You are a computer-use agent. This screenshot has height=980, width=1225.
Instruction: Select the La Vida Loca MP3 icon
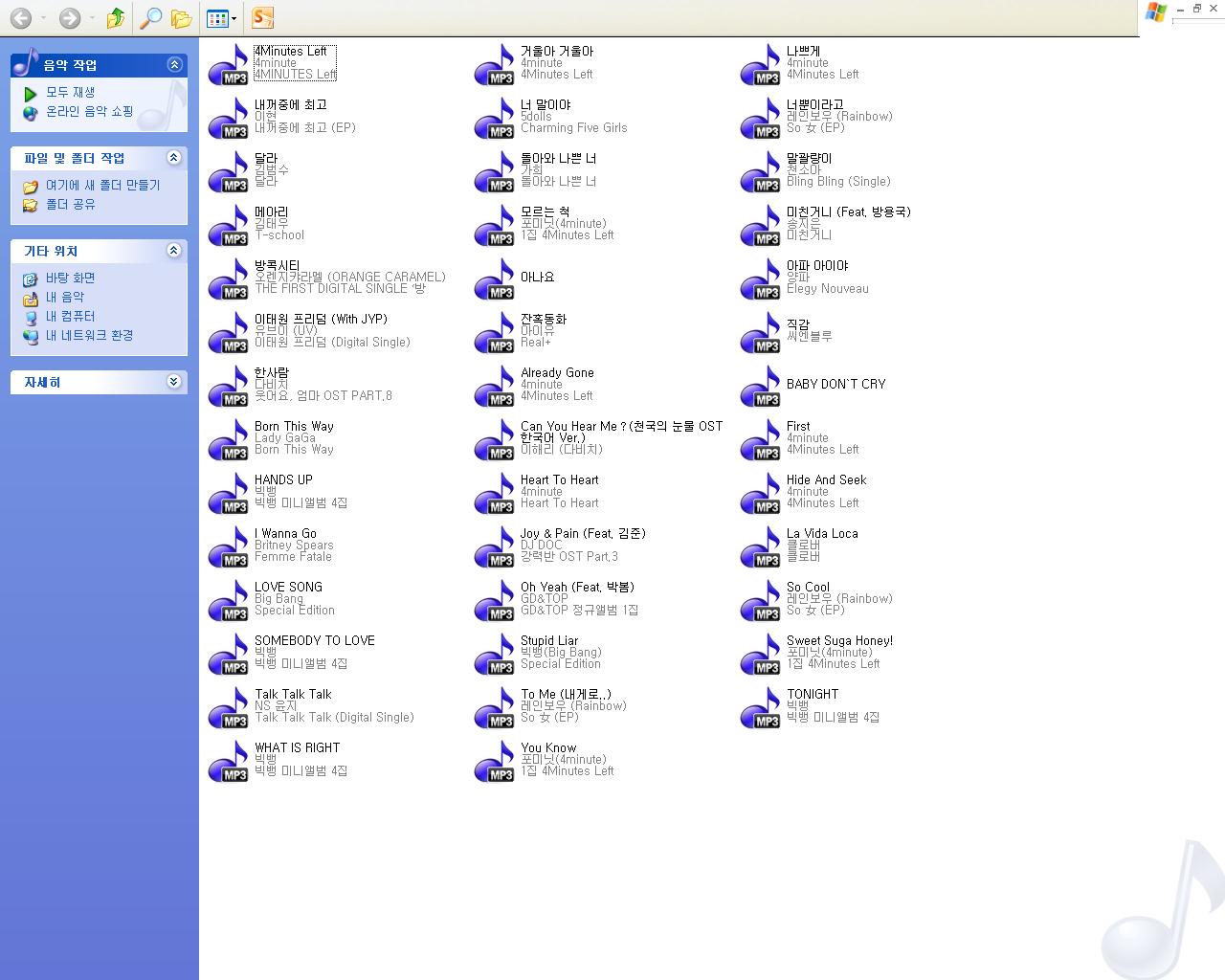[x=761, y=546]
